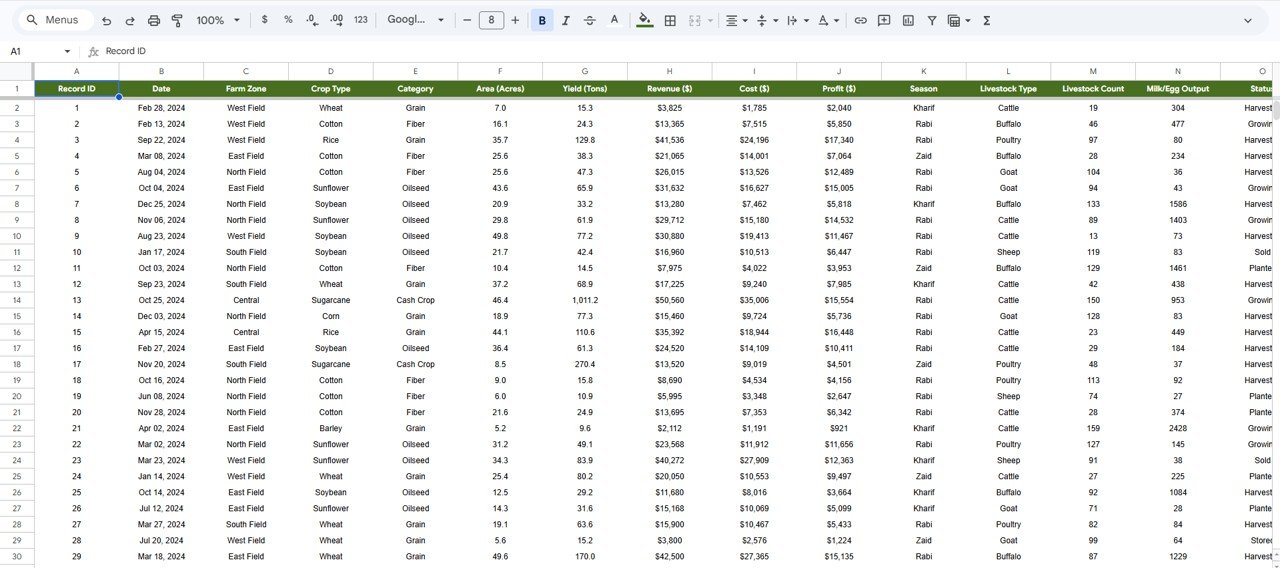Click the Undo arrow icon

pyautogui.click(x=106, y=20)
